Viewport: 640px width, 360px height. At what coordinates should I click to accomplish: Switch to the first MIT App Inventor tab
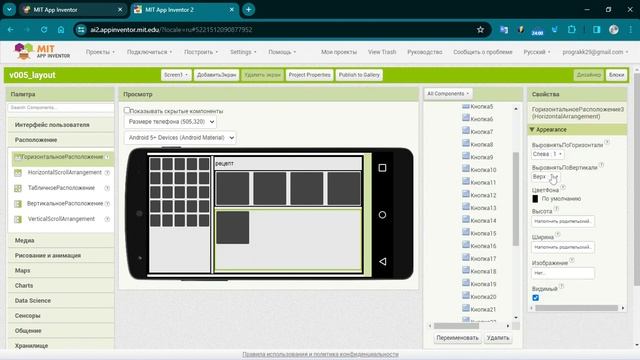point(72,9)
